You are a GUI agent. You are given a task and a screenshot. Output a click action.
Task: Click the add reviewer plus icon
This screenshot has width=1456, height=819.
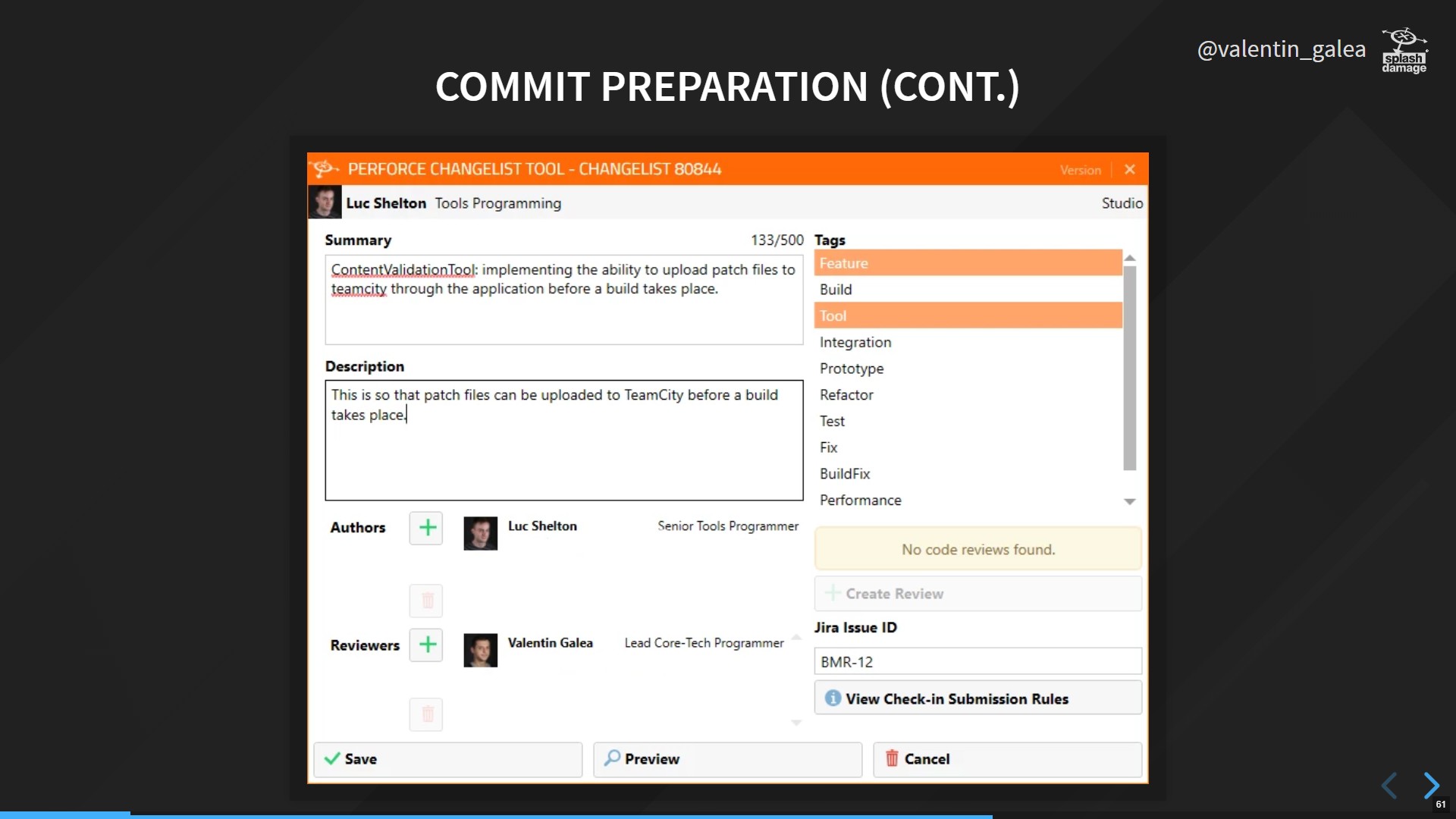click(x=428, y=644)
